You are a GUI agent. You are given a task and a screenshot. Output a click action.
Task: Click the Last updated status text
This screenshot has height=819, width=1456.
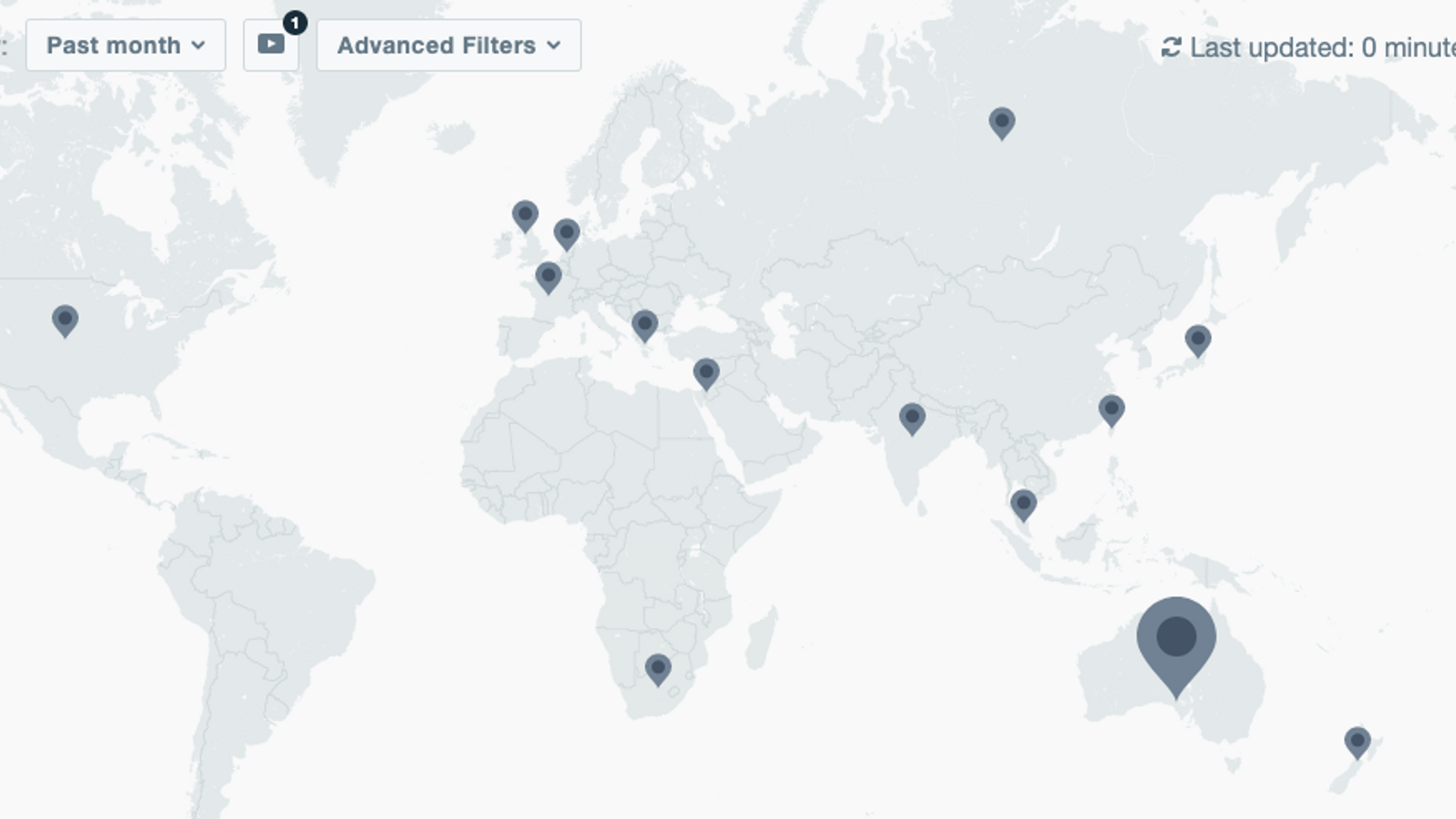pos(1323,47)
